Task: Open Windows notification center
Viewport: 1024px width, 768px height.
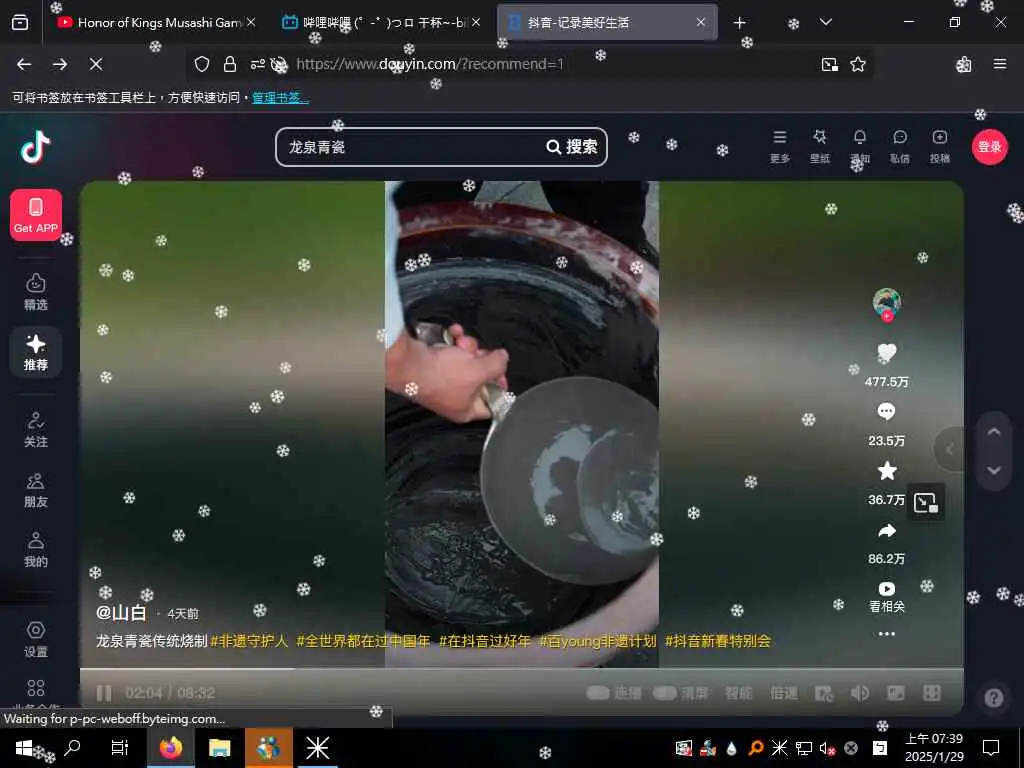Action: pyautogui.click(x=991, y=748)
